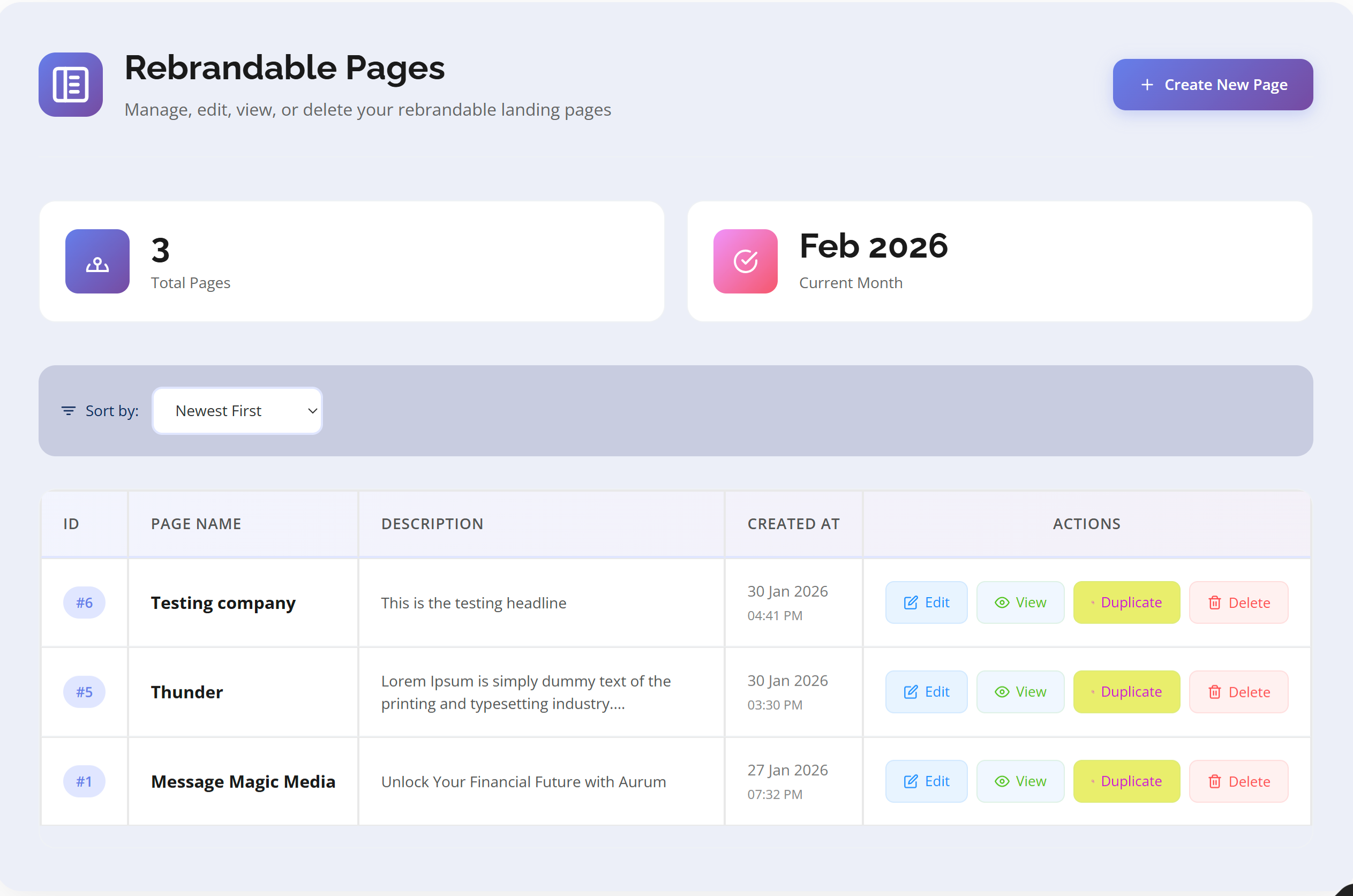Click trash icon in Testing company row

1214,603
